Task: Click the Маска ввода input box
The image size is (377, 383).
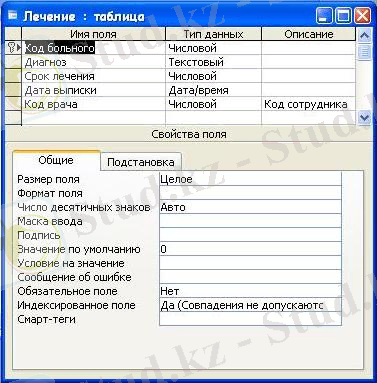Action: coord(250,221)
